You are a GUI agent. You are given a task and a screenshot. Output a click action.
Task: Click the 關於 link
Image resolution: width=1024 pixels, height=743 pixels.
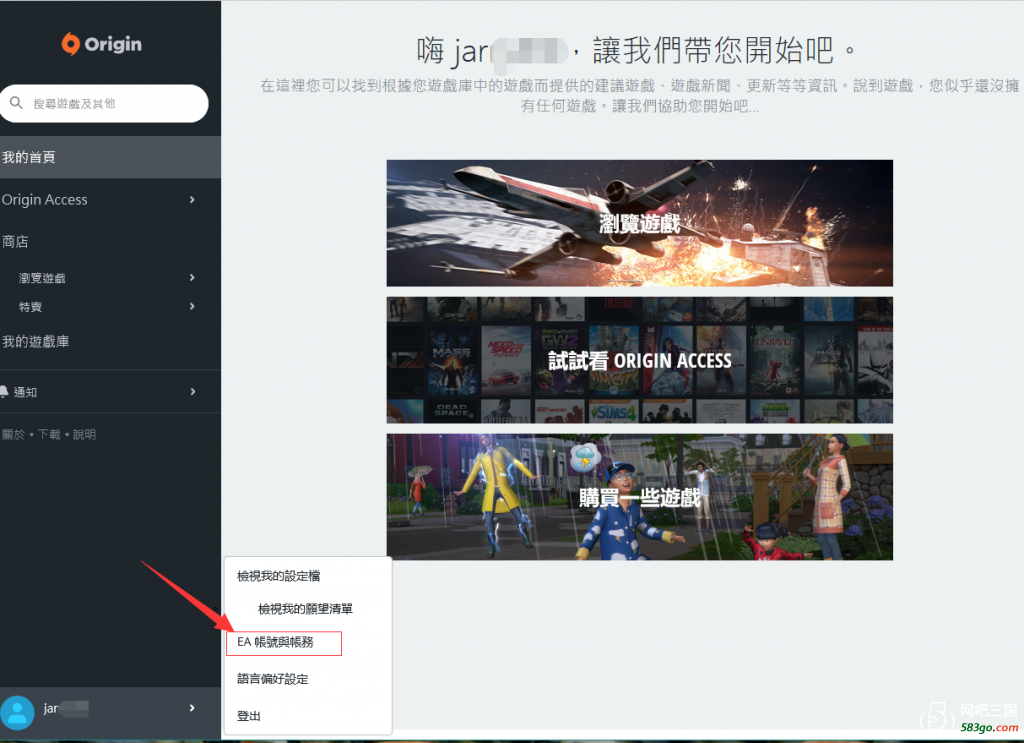[13, 435]
